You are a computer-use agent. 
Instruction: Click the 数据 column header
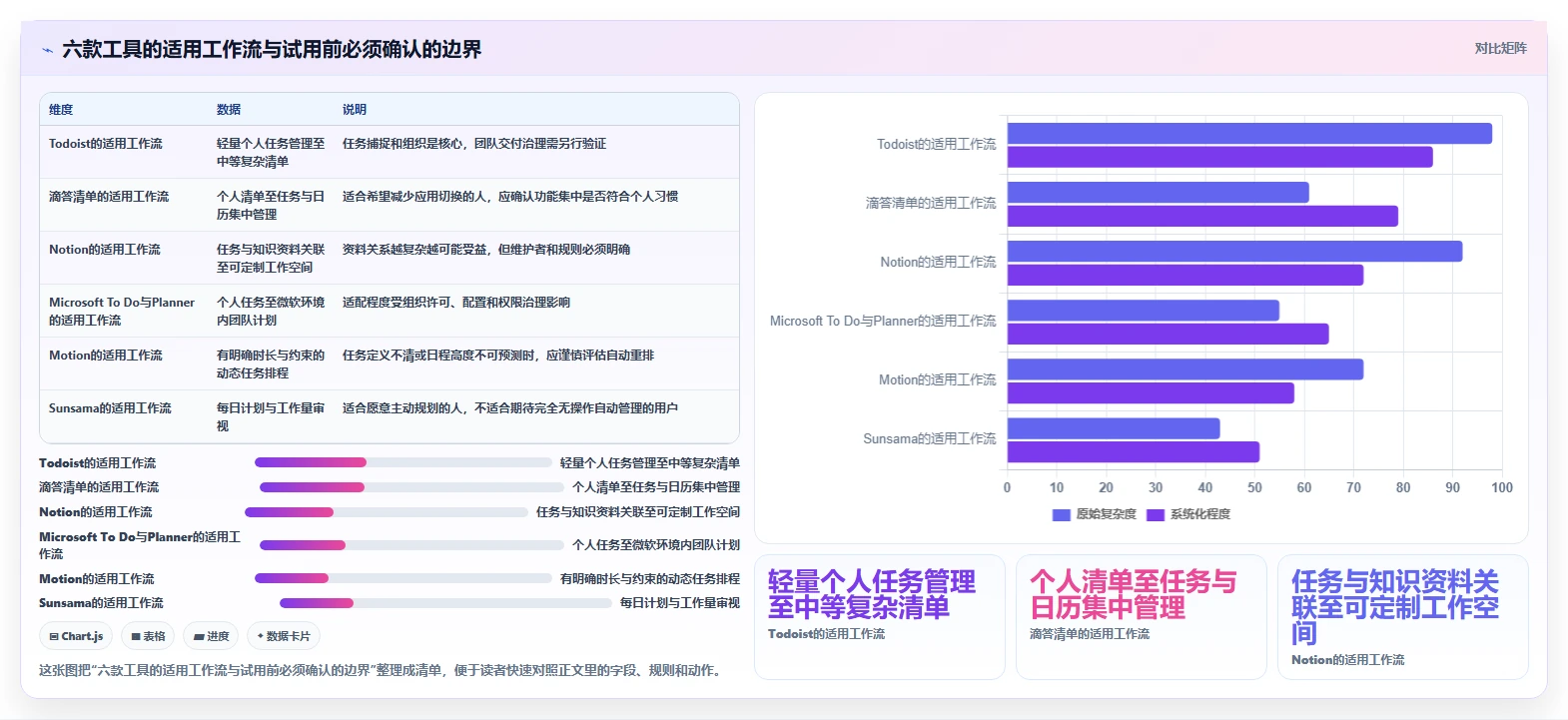[x=229, y=110]
